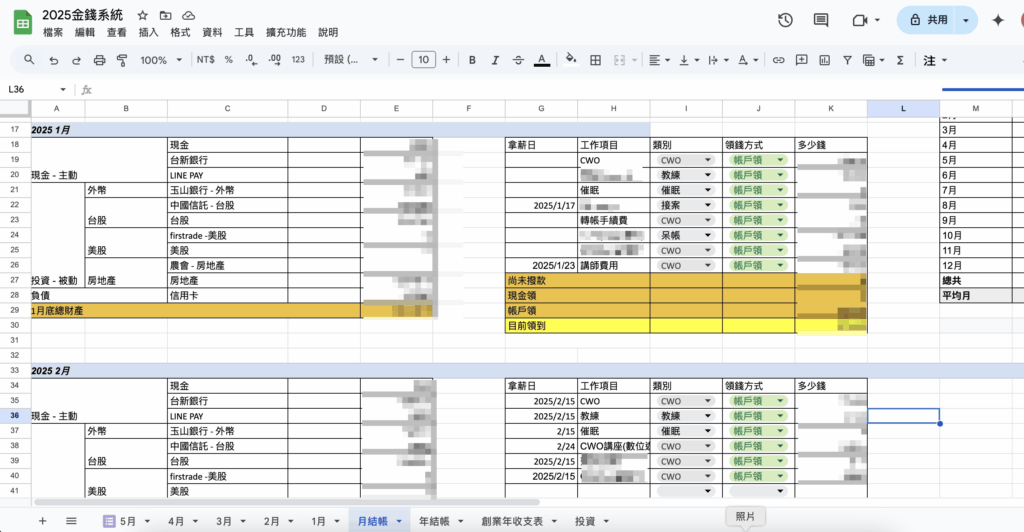Open the borders tool
This screenshot has width=1024, height=532.
click(596, 60)
